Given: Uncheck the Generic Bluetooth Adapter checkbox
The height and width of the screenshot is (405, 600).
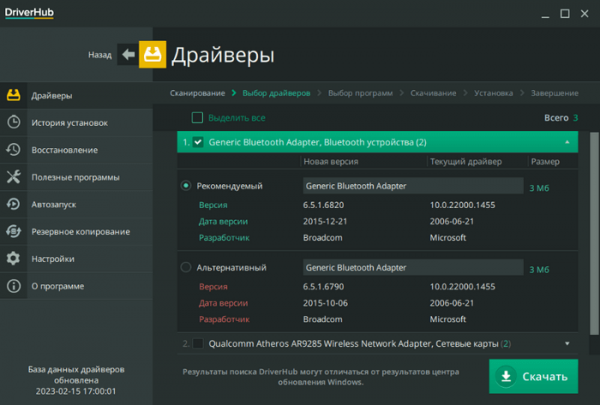Looking at the screenshot, I should click(198, 142).
